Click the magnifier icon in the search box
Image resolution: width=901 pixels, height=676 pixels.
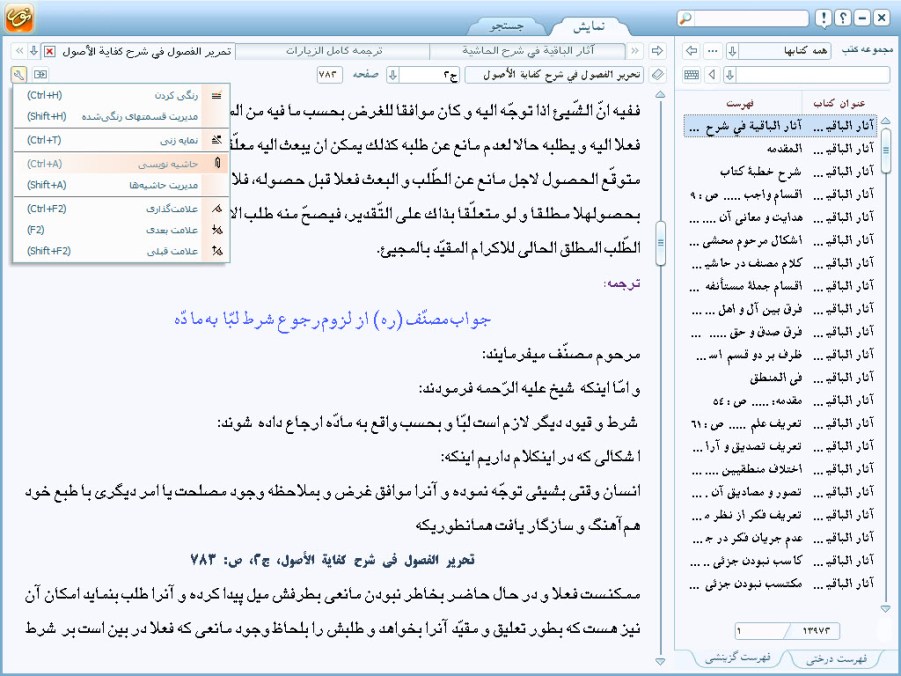pos(685,18)
